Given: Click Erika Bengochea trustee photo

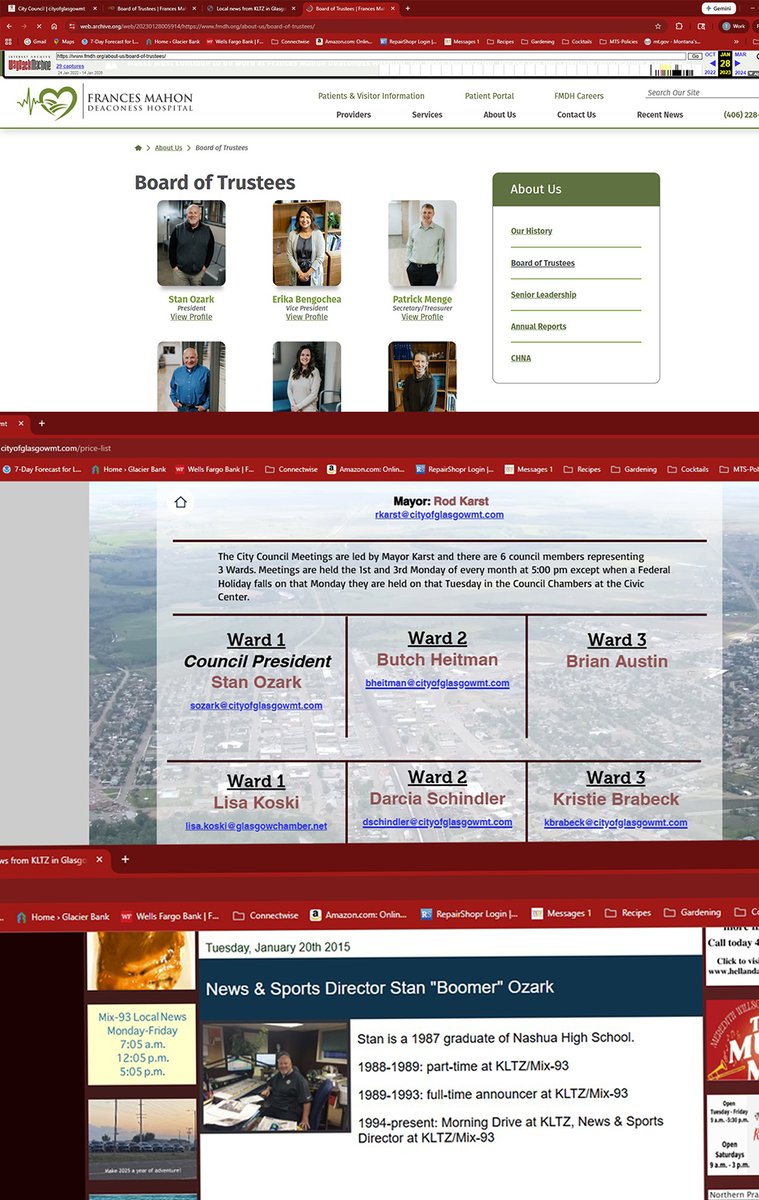Looking at the screenshot, I should click(307, 244).
